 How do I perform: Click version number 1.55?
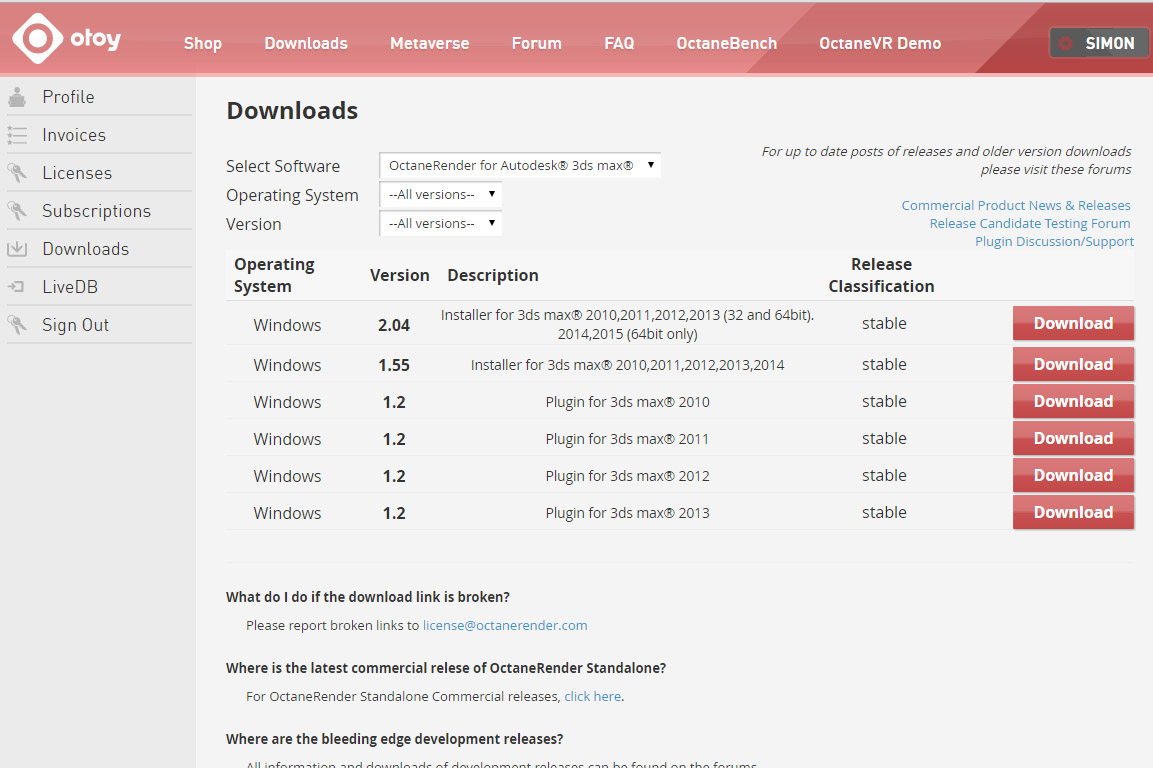[394, 366]
